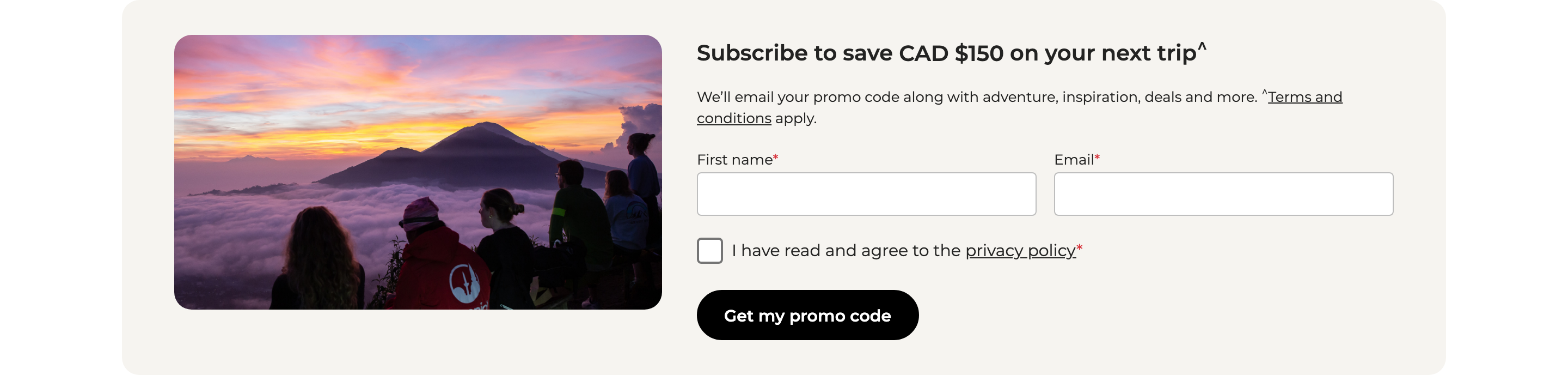Click the red asterisk after privacy policy
1568x375 pixels.
[1079, 247]
